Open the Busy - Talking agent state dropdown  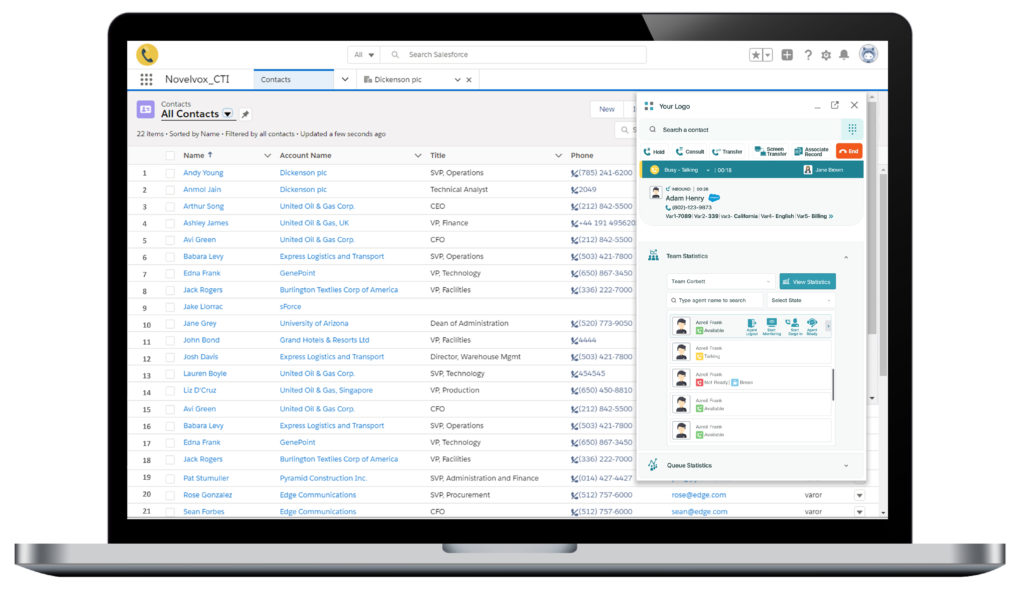pos(707,170)
